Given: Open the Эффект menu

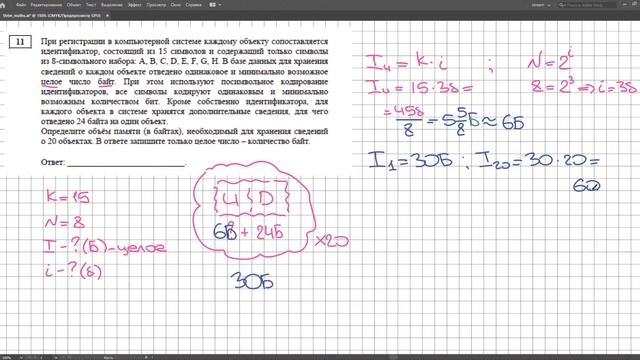Looking at the screenshot, I should point(134,5).
